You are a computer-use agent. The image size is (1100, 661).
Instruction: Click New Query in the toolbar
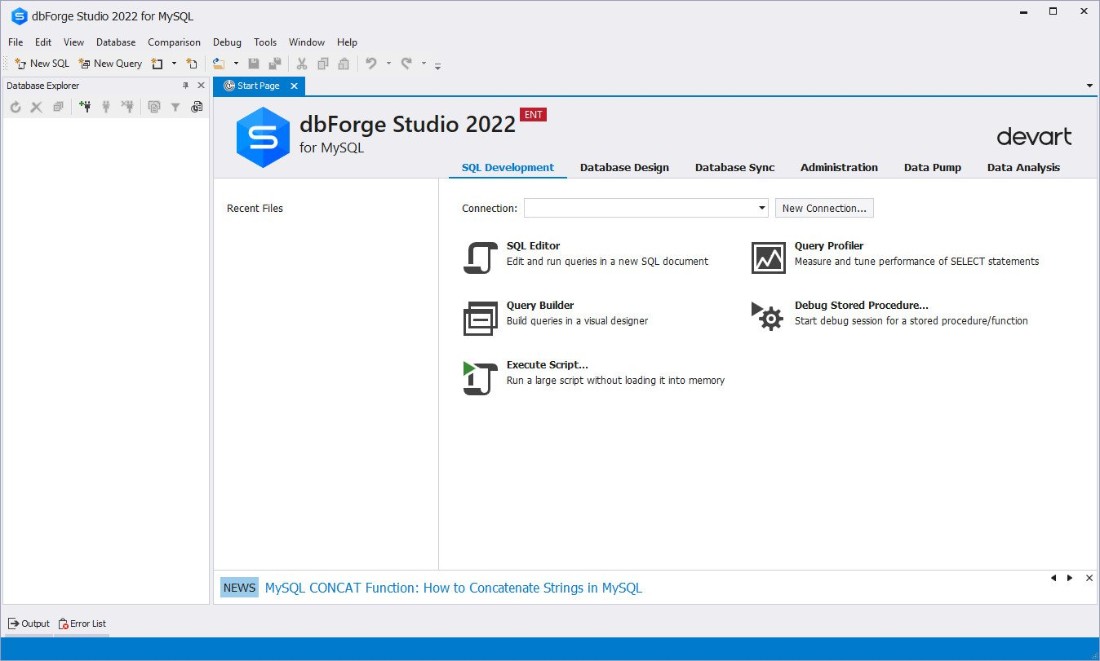pos(110,64)
